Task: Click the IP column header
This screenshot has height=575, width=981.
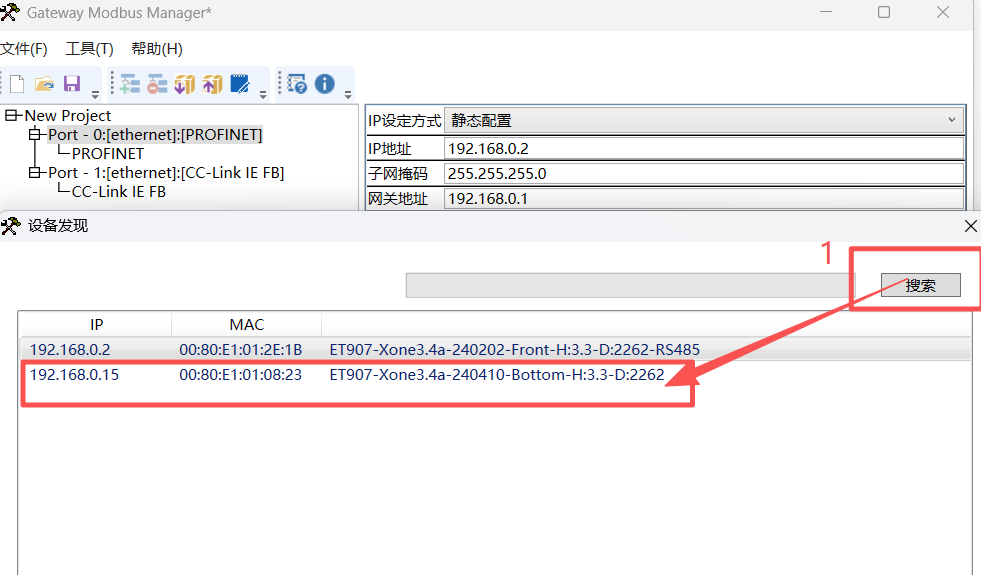Action: 96,325
